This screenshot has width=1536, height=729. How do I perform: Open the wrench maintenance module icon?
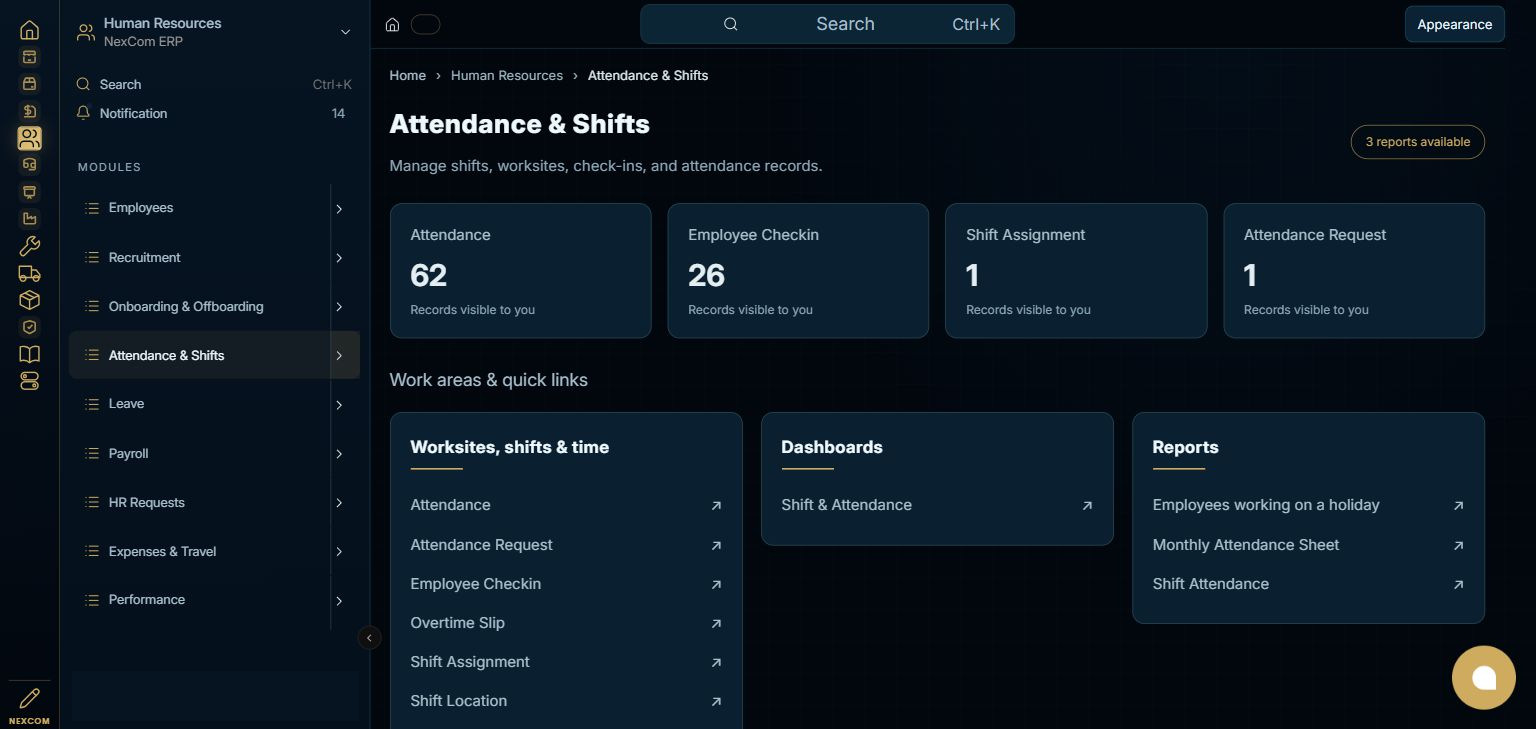click(x=29, y=246)
